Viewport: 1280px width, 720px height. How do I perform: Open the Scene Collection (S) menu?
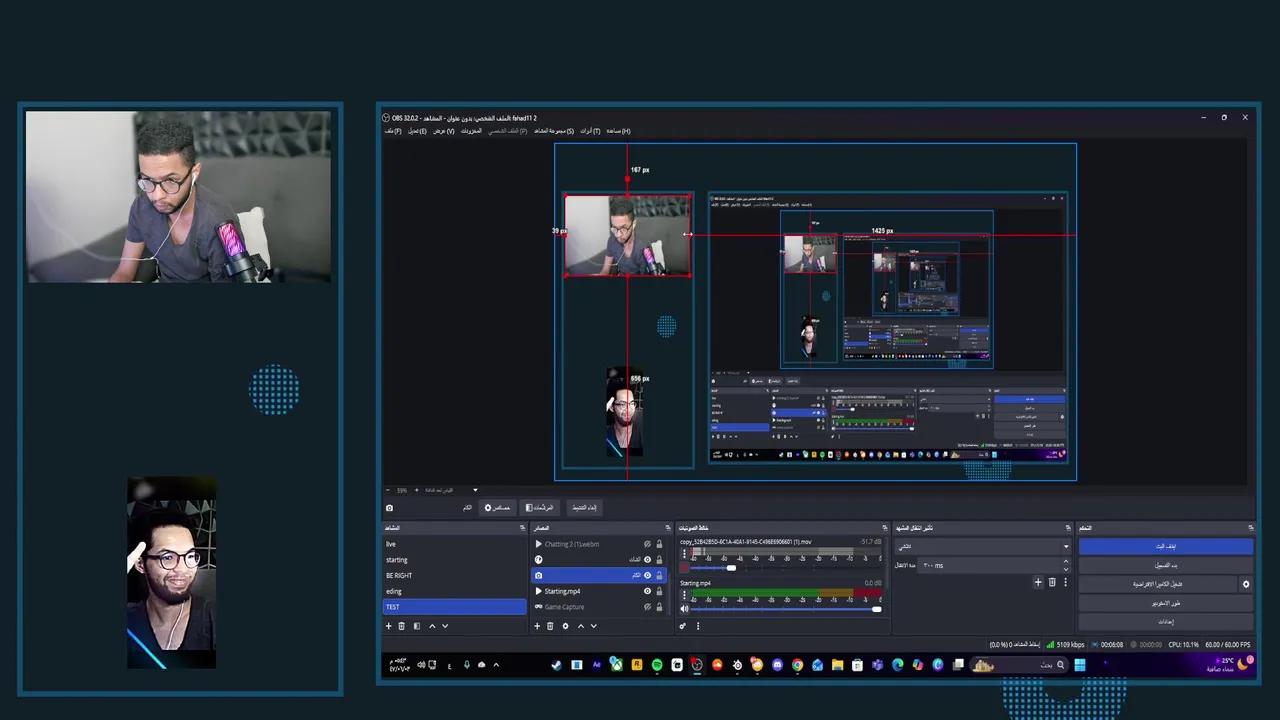click(554, 131)
